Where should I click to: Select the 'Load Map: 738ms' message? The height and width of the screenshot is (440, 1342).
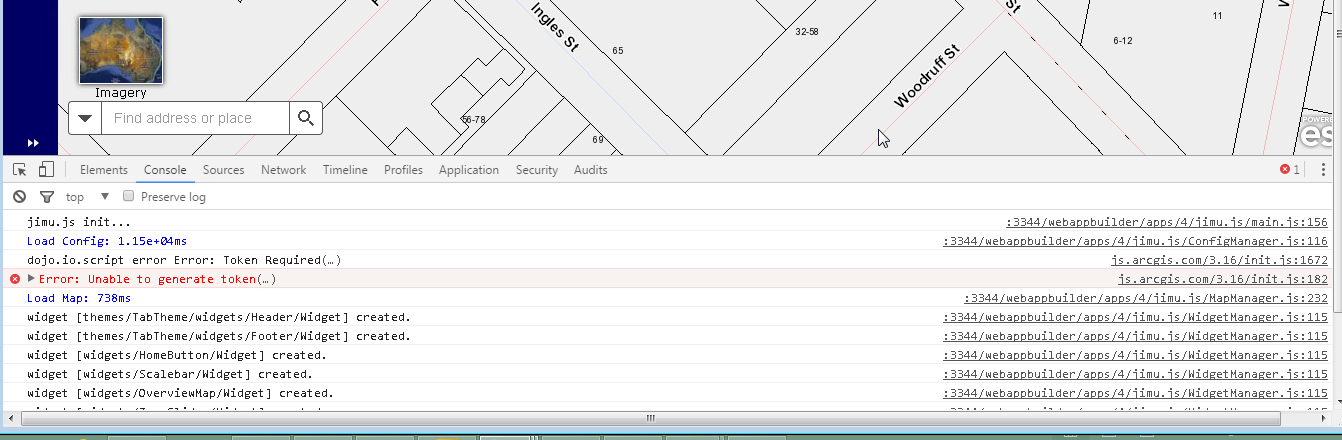pos(79,298)
